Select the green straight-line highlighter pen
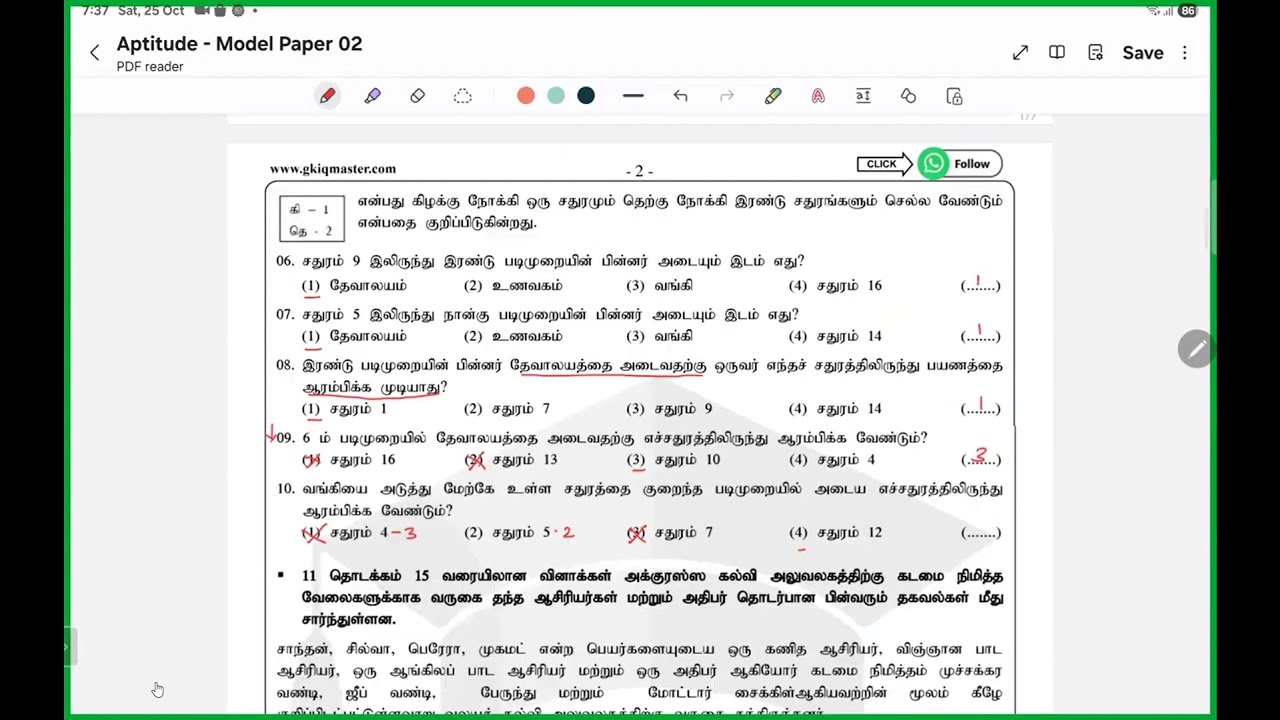Image resolution: width=1280 pixels, height=720 pixels. pyautogui.click(x=773, y=96)
